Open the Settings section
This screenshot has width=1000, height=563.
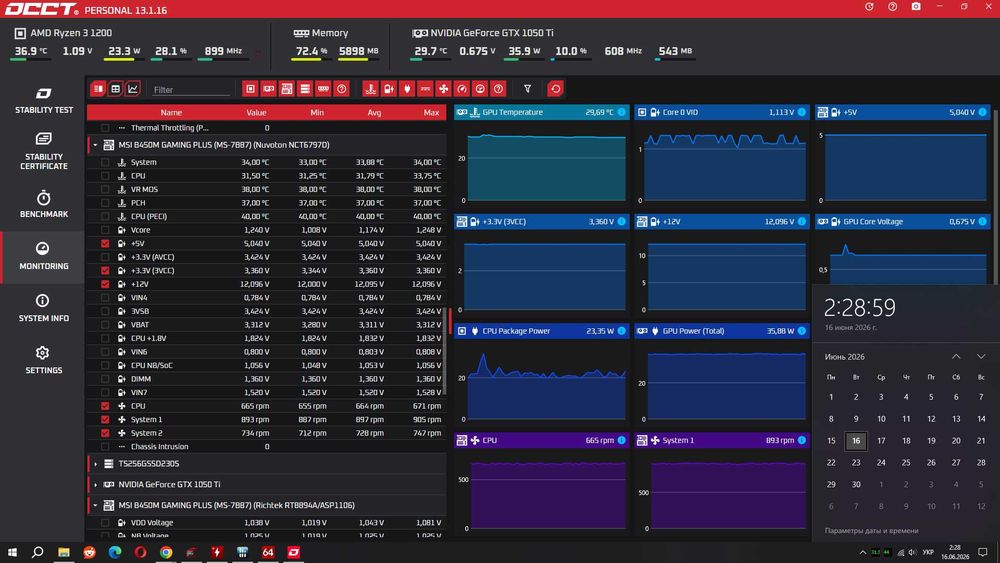click(43, 360)
